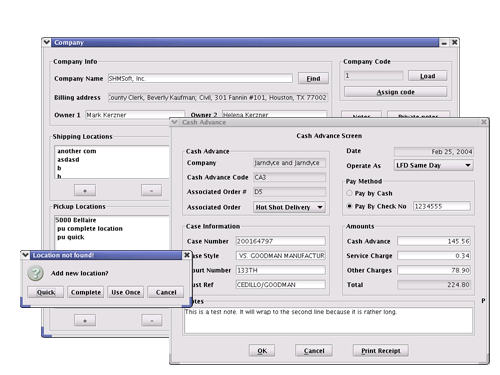Click the Notes text area
The height and width of the screenshot is (375, 500).
point(328,321)
